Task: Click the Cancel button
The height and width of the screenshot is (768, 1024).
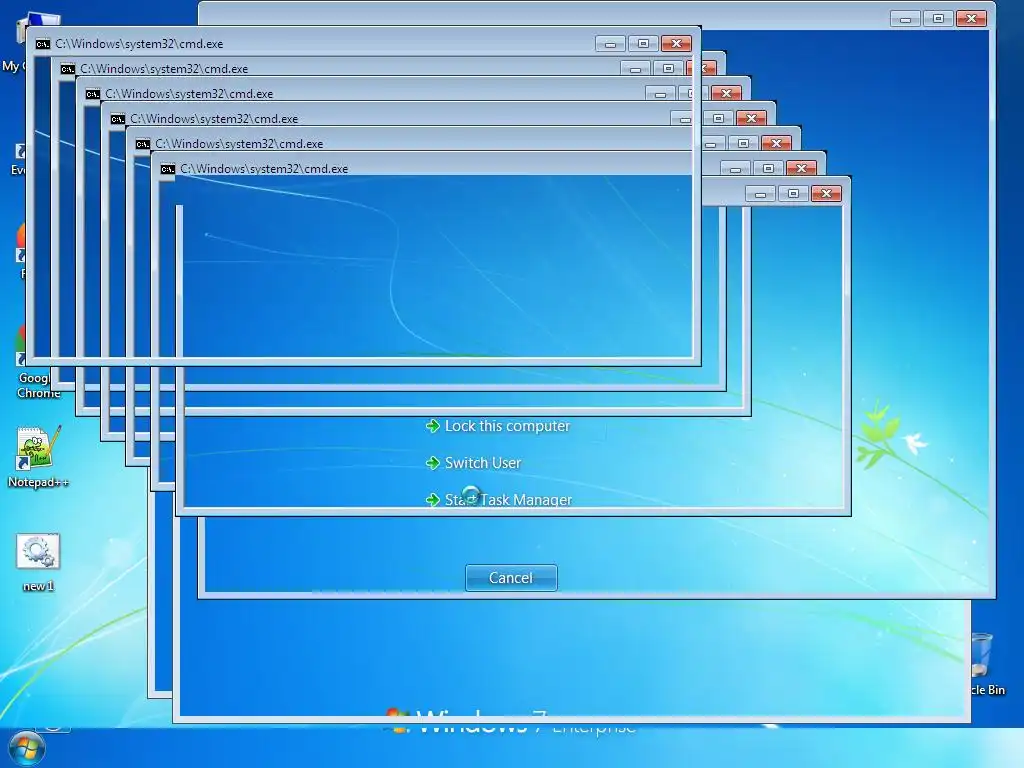Action: pyautogui.click(x=511, y=578)
